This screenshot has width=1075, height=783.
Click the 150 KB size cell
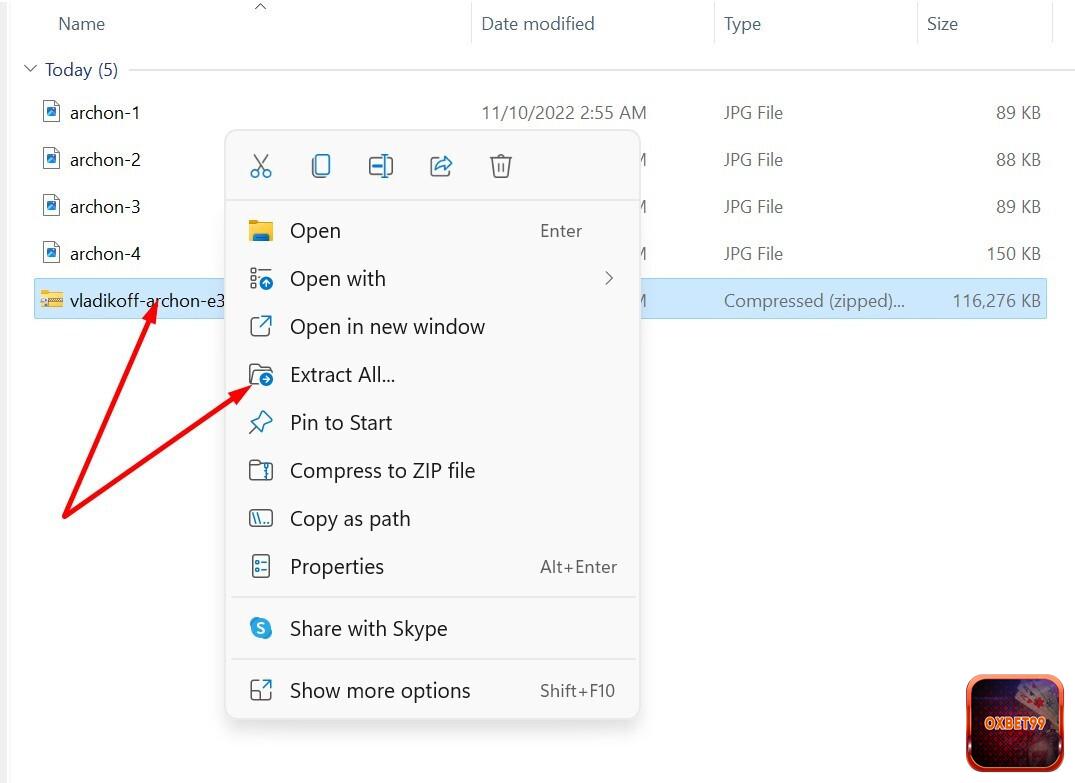(1013, 254)
